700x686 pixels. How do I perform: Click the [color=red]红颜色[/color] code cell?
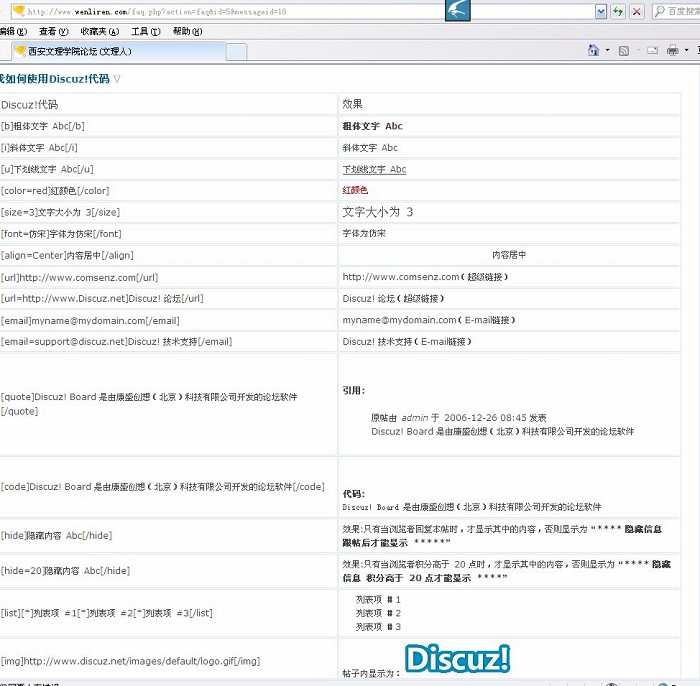[x=168, y=191]
